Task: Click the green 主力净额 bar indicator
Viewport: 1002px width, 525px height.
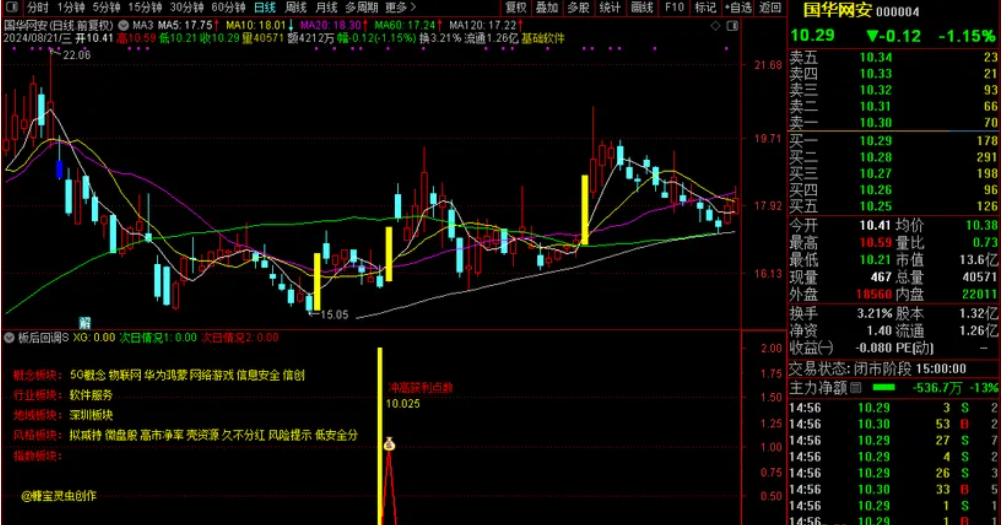Action: 884,387
